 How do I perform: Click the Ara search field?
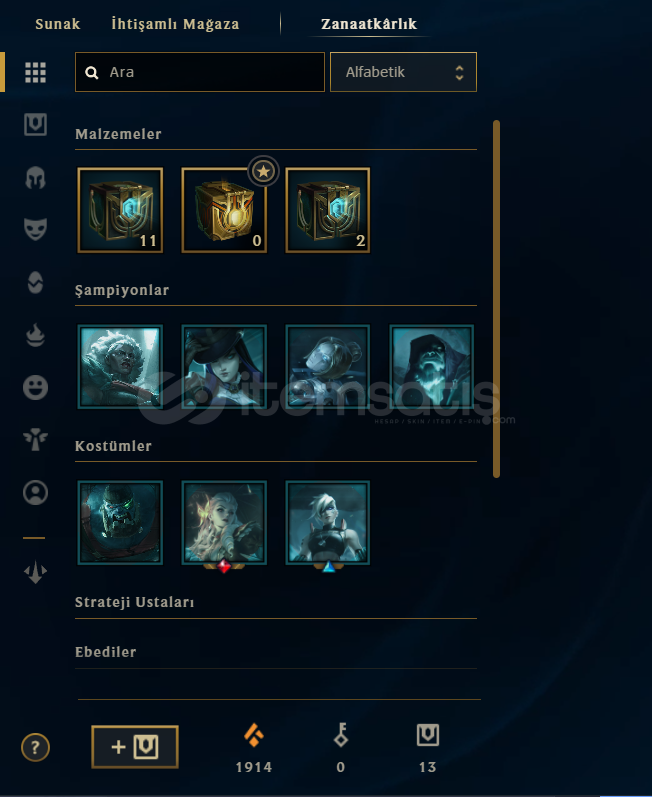(x=200, y=72)
